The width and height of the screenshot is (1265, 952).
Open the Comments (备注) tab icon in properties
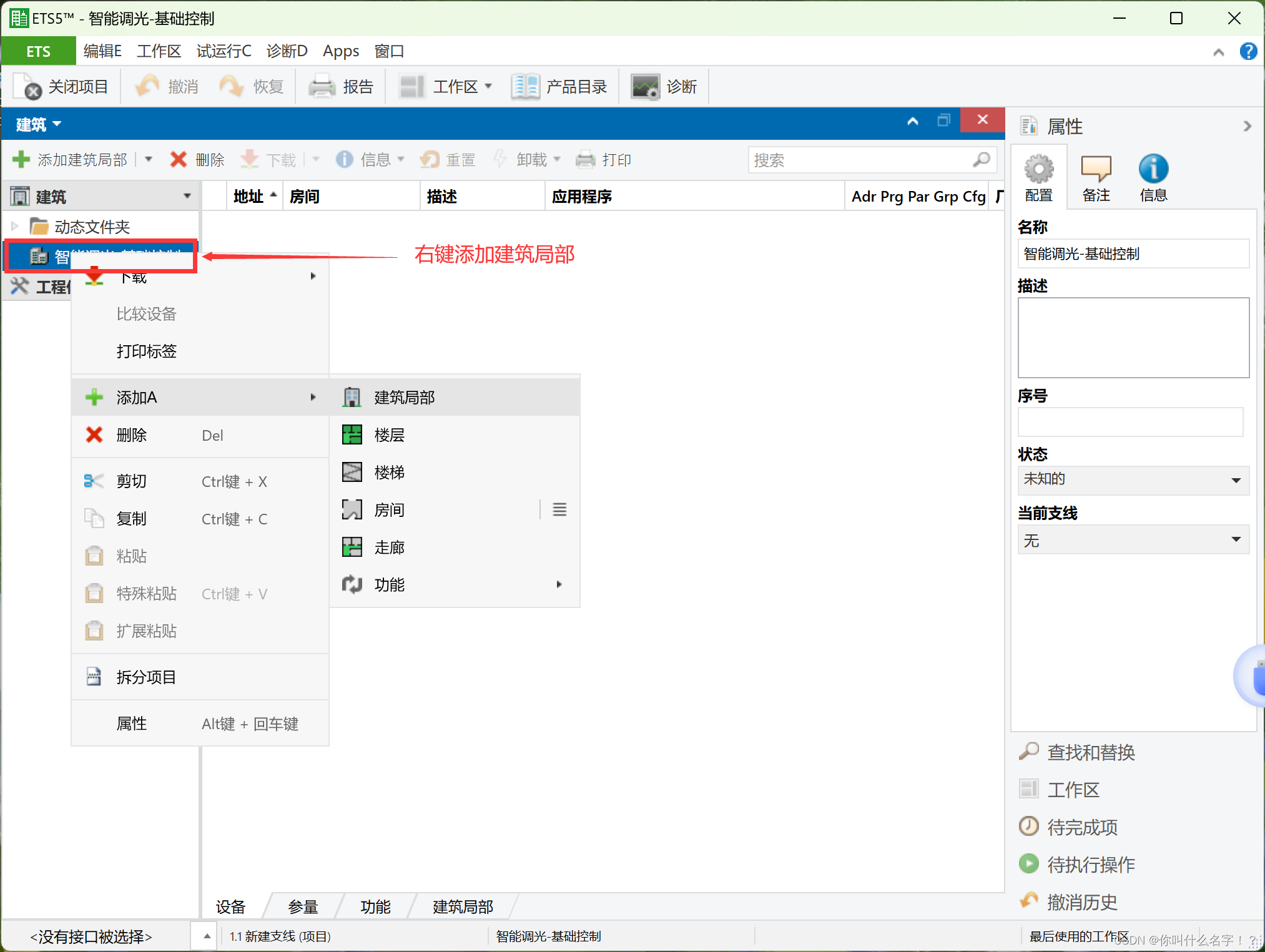point(1096,169)
